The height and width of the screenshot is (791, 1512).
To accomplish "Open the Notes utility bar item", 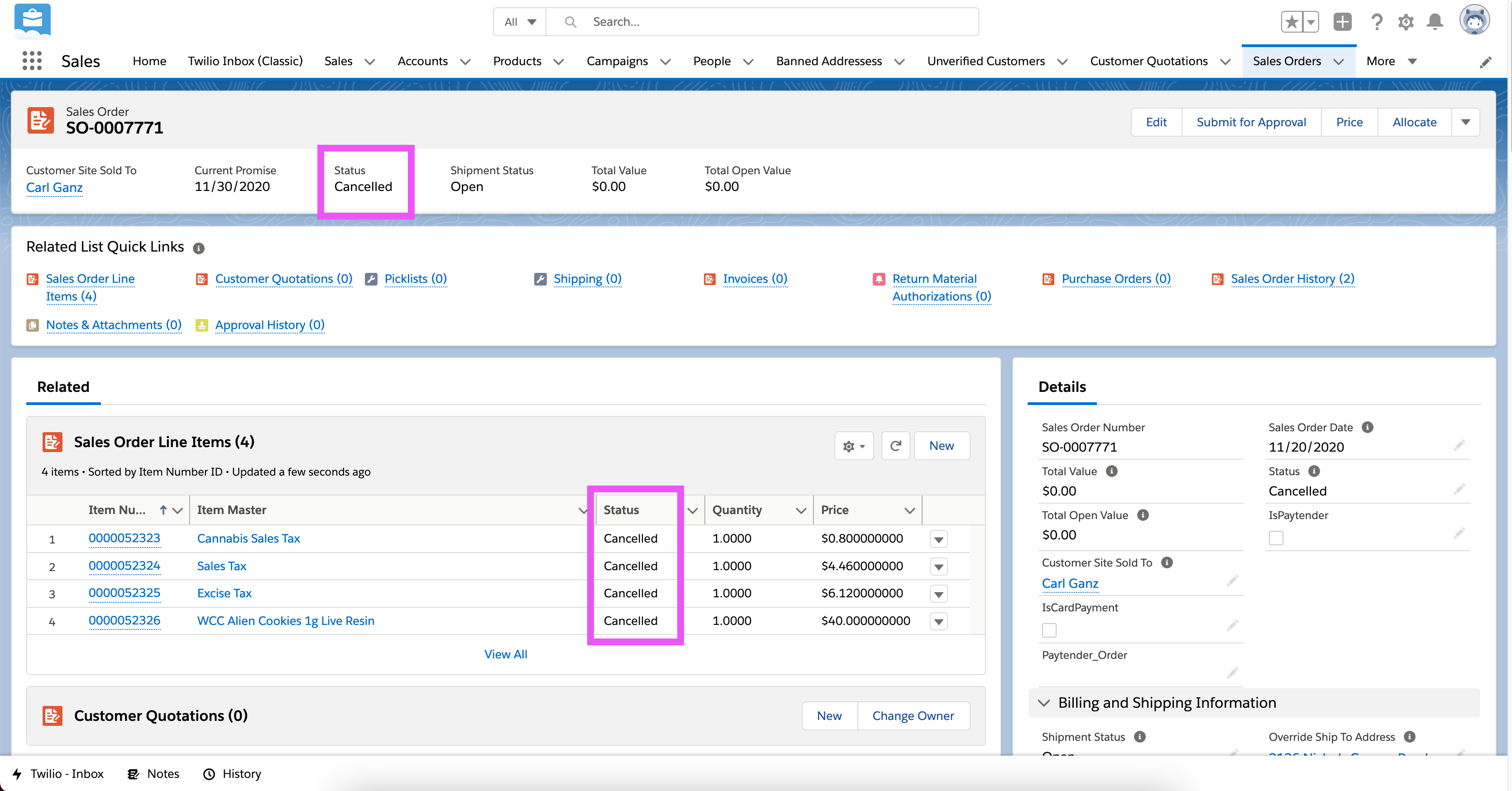I will point(154,774).
